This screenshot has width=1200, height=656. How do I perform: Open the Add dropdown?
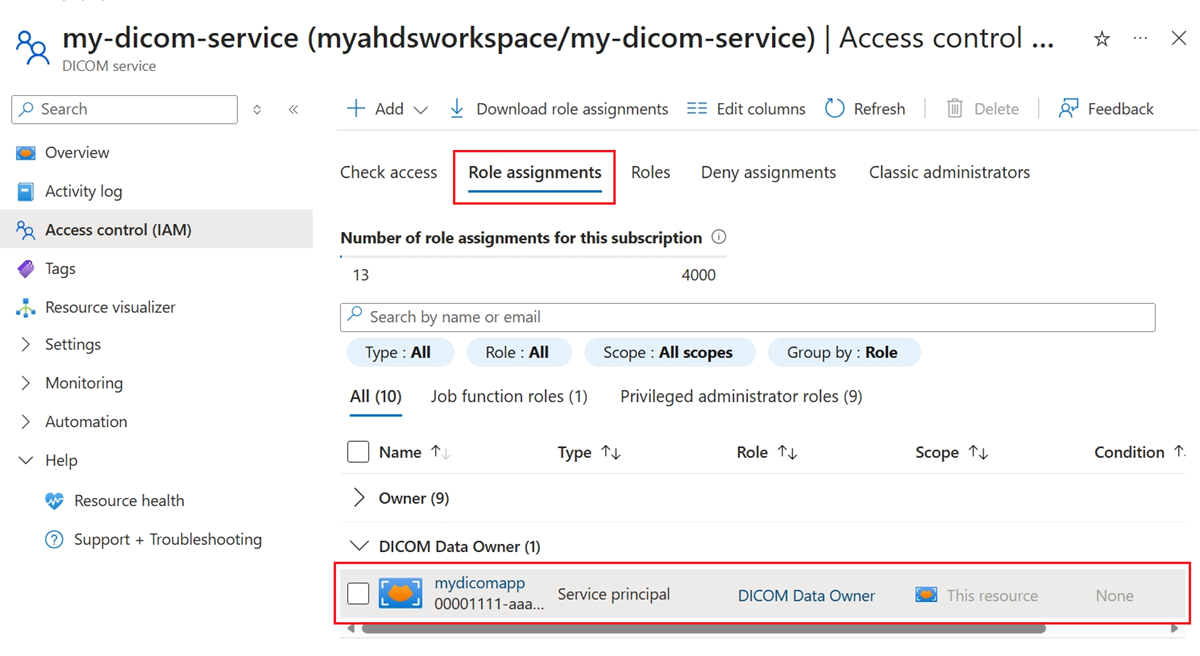pyautogui.click(x=387, y=109)
